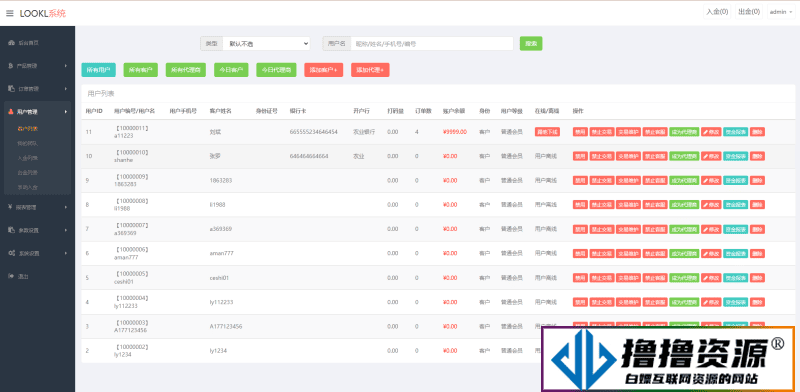Viewport: 800px width, 392px height.
Task: Click customer name 刘斌 cell
Action: tap(215, 132)
